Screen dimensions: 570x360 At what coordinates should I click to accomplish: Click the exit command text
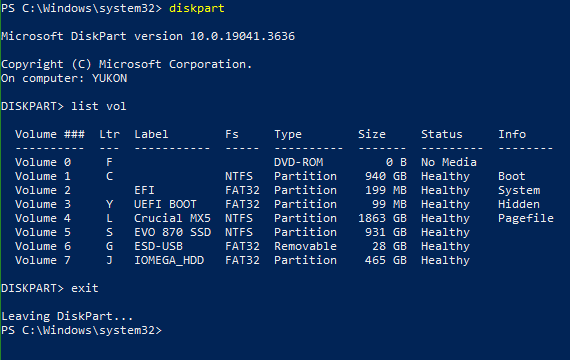[x=85, y=288]
